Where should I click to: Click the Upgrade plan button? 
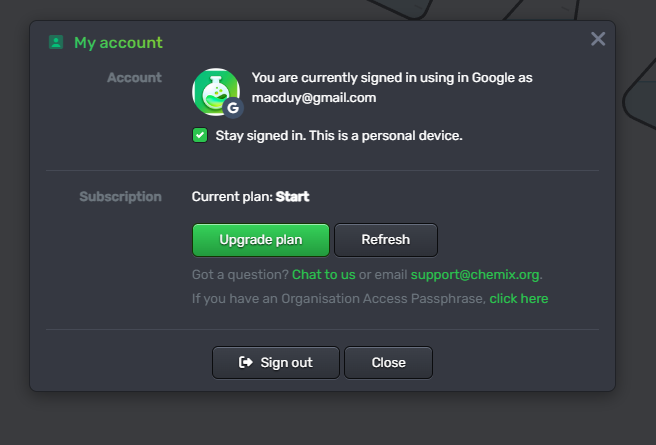261,240
